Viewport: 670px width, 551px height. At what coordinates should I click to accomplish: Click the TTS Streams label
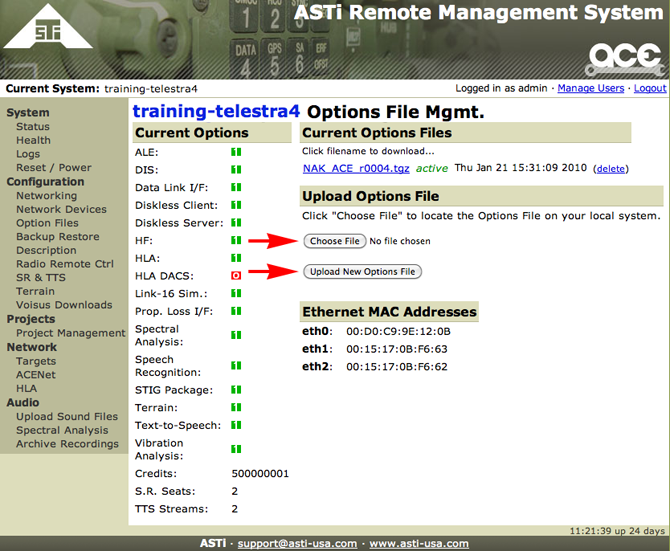(171, 509)
